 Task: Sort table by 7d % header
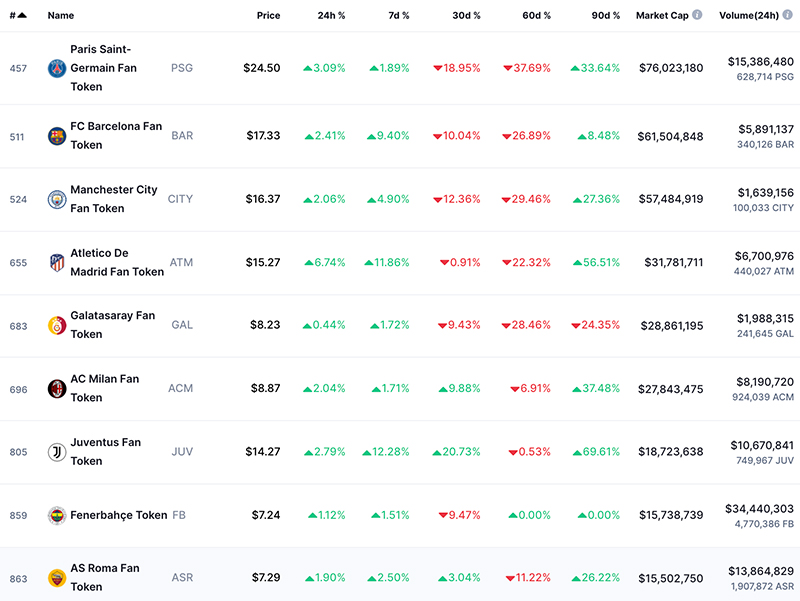[x=398, y=15]
